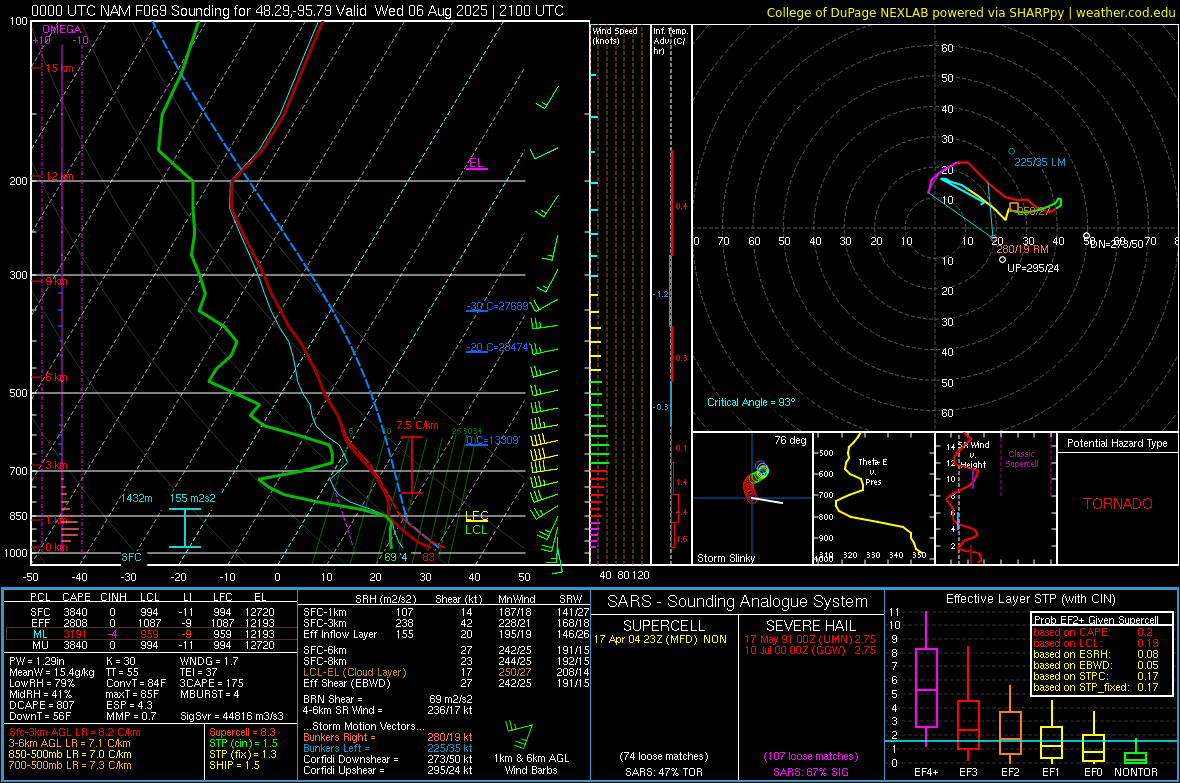Click the Wind Speed (knots) panel header
Screen dimensions: 1180x783
[x=615, y=35]
